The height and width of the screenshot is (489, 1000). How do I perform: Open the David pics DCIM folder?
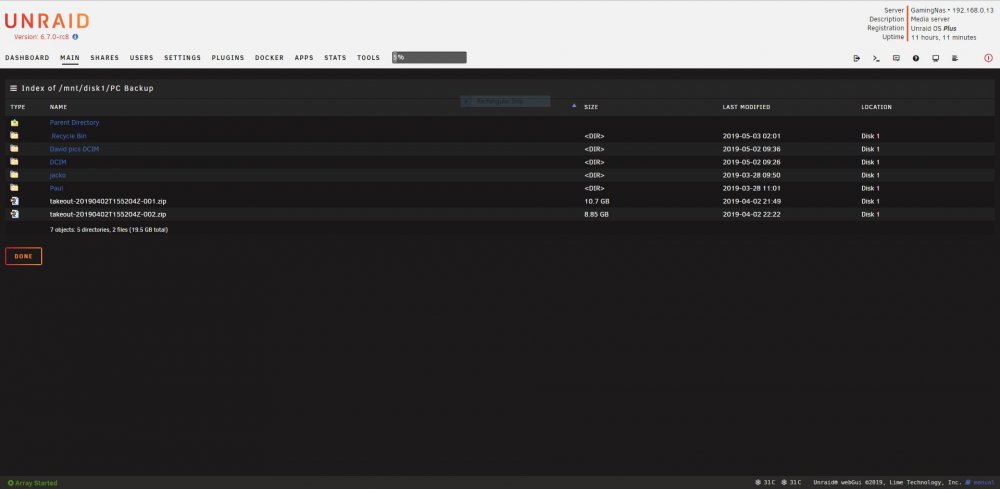pos(74,149)
